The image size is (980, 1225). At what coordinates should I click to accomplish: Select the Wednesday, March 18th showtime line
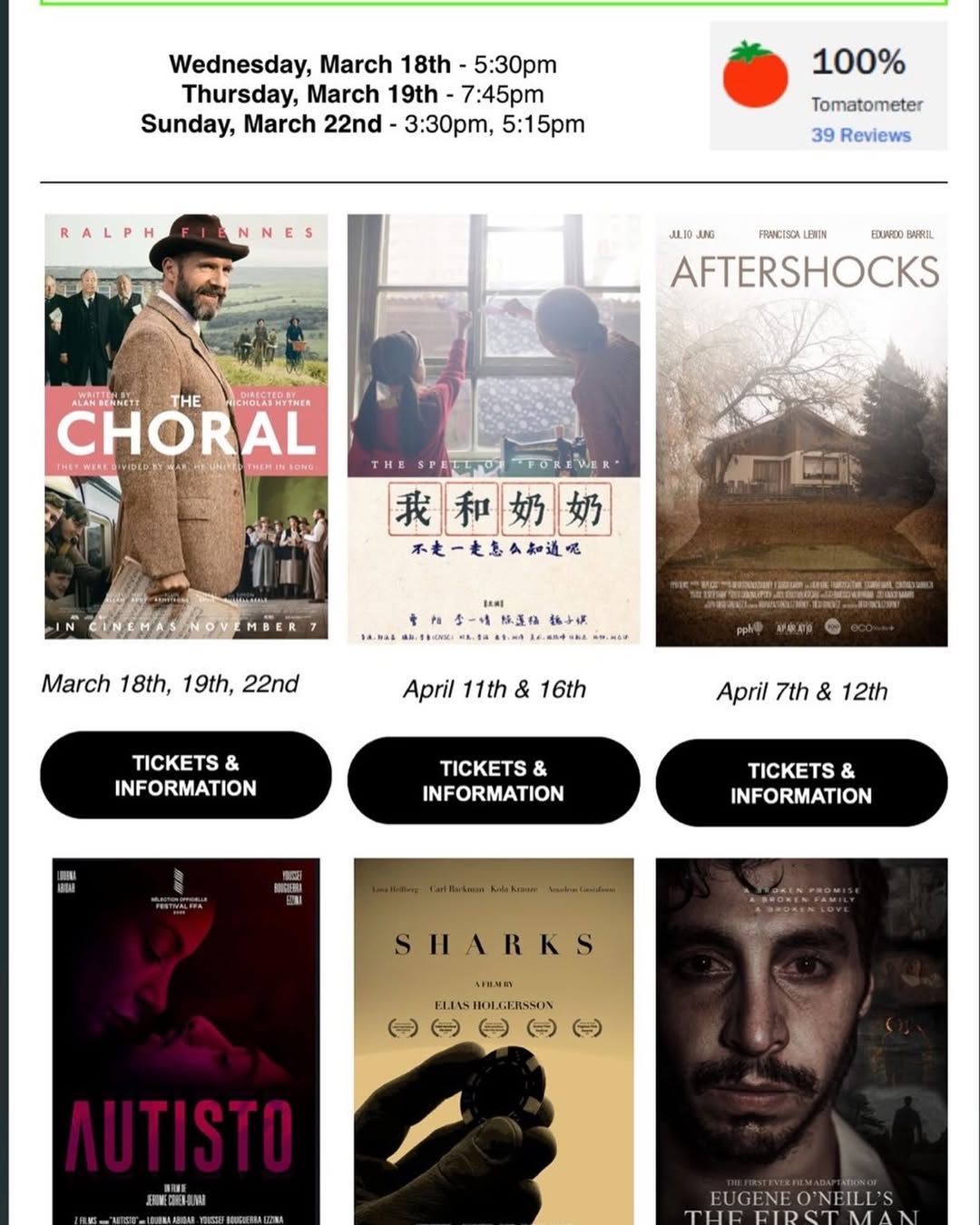pos(363,64)
